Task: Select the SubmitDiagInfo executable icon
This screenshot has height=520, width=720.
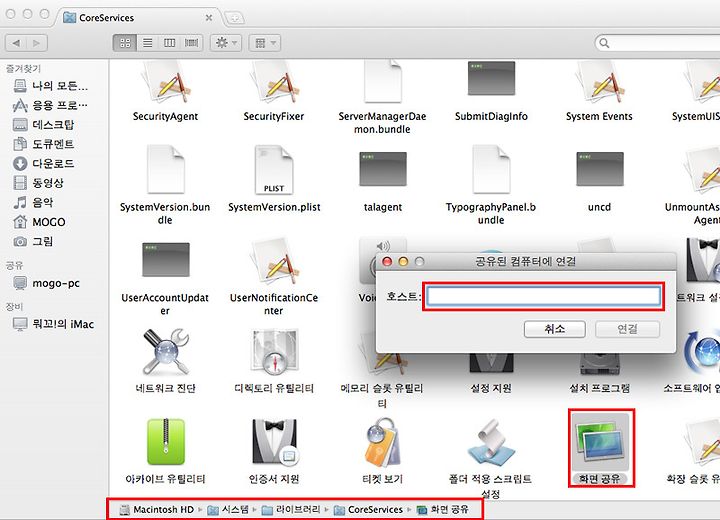Action: tap(491, 79)
